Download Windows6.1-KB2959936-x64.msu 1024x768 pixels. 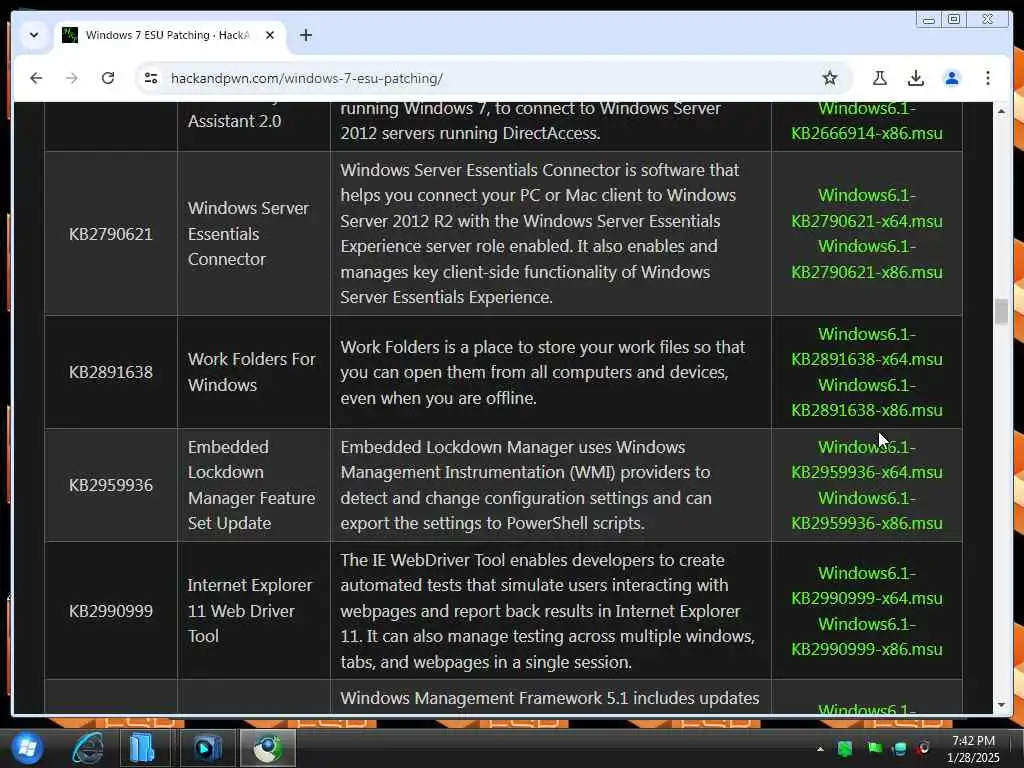(x=867, y=460)
